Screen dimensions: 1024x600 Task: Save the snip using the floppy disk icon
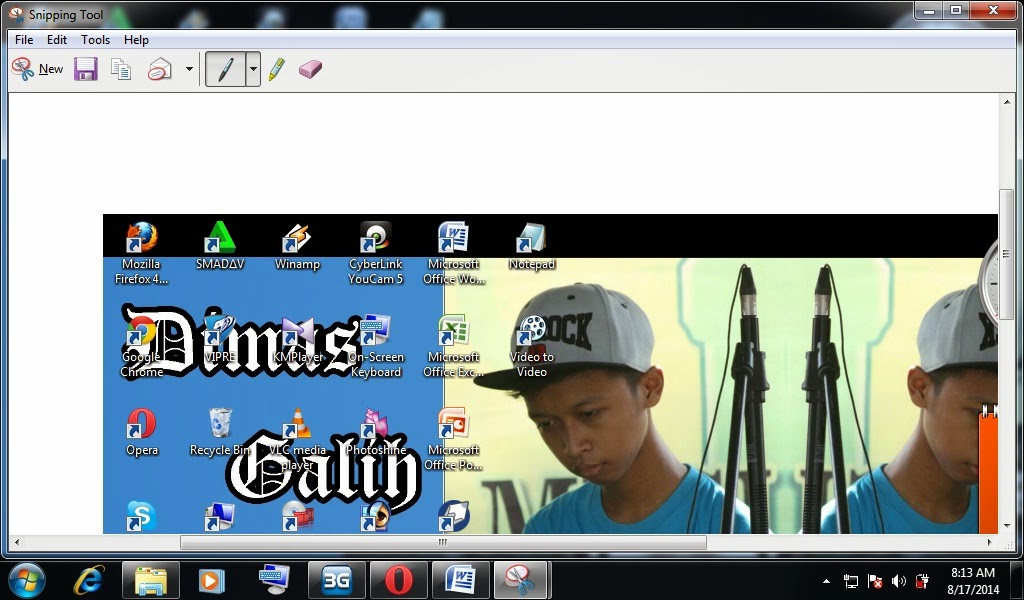tap(86, 68)
